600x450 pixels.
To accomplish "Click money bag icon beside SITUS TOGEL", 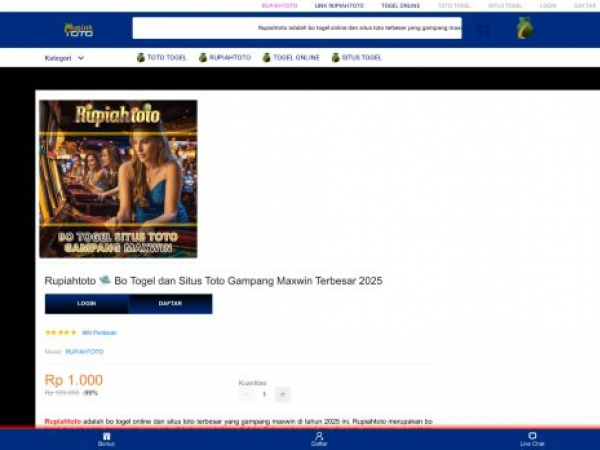I will coord(336,57).
